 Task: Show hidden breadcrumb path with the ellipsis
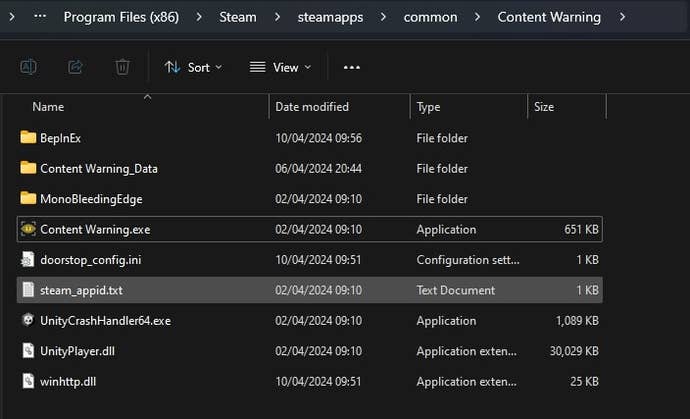click(40, 17)
